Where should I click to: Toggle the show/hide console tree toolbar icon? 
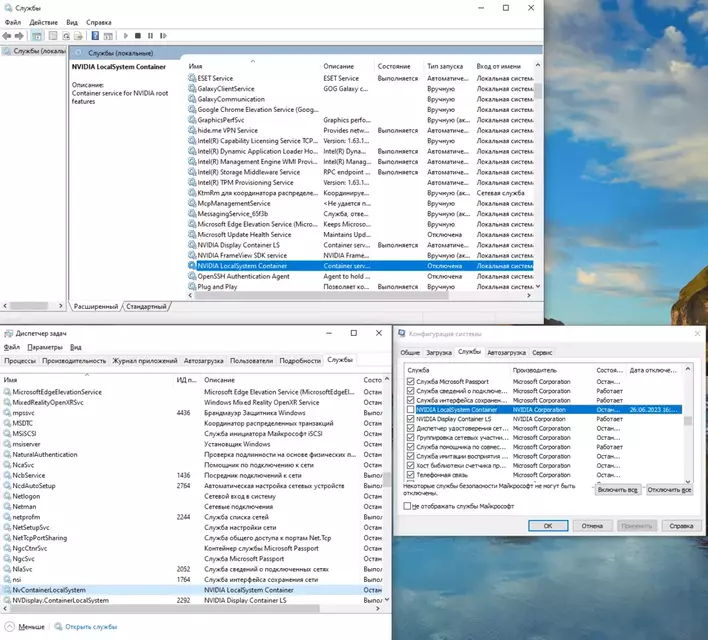[37, 36]
